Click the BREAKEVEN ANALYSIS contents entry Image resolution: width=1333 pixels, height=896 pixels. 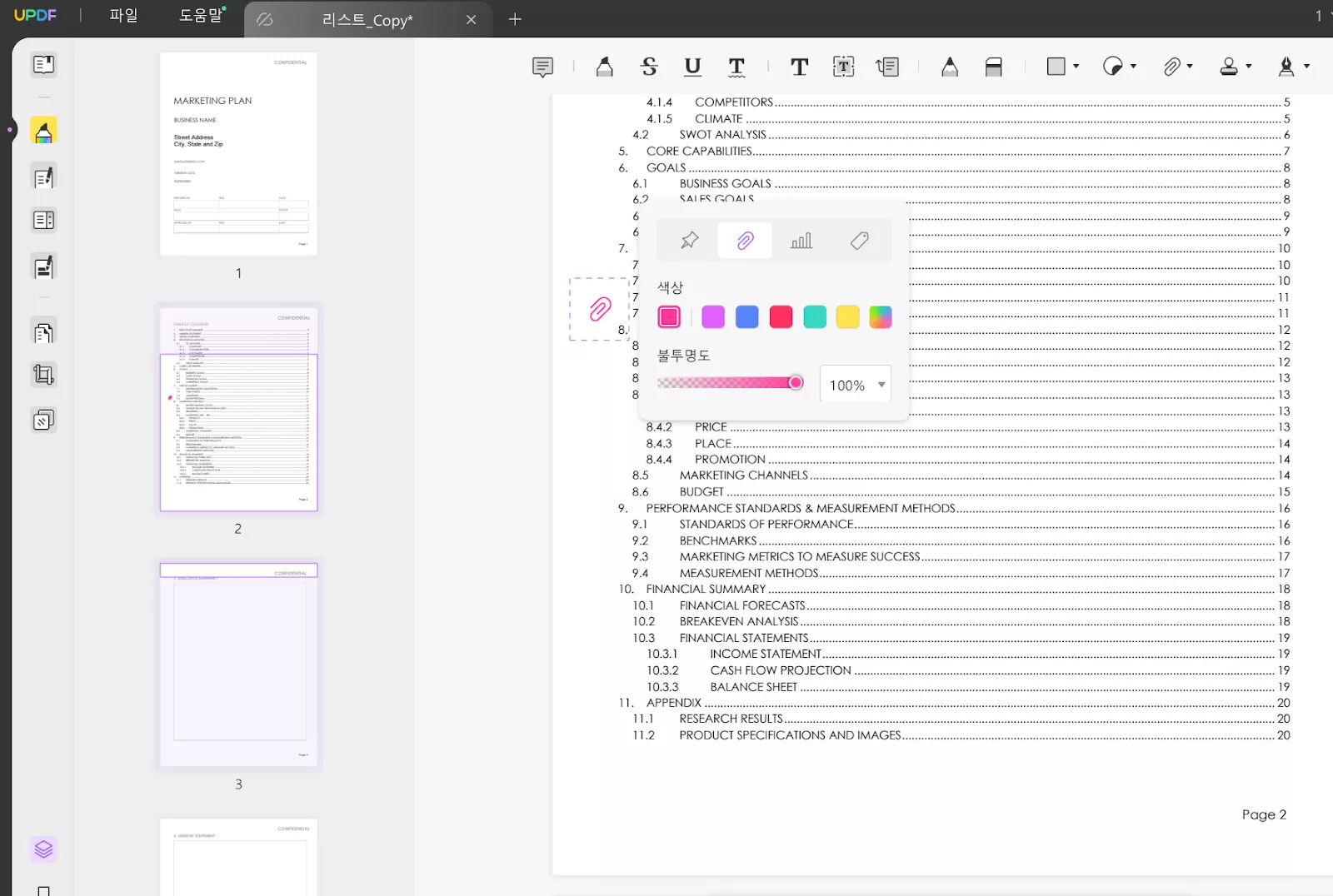pos(738,621)
